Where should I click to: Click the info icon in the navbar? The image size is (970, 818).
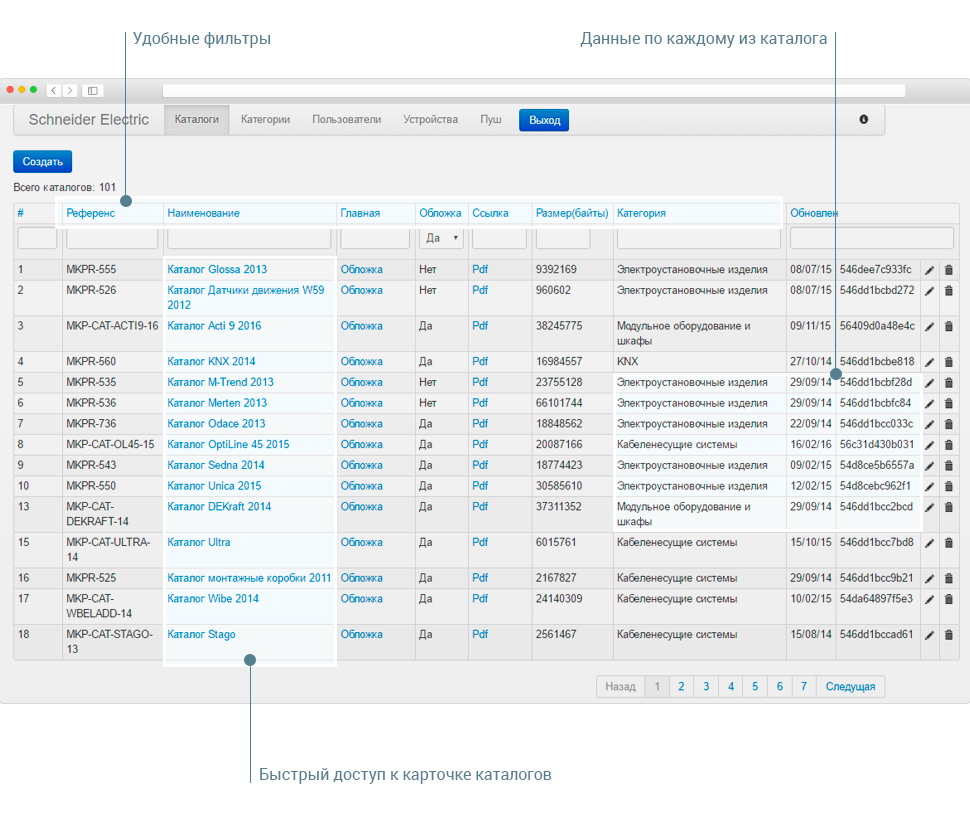tap(864, 119)
